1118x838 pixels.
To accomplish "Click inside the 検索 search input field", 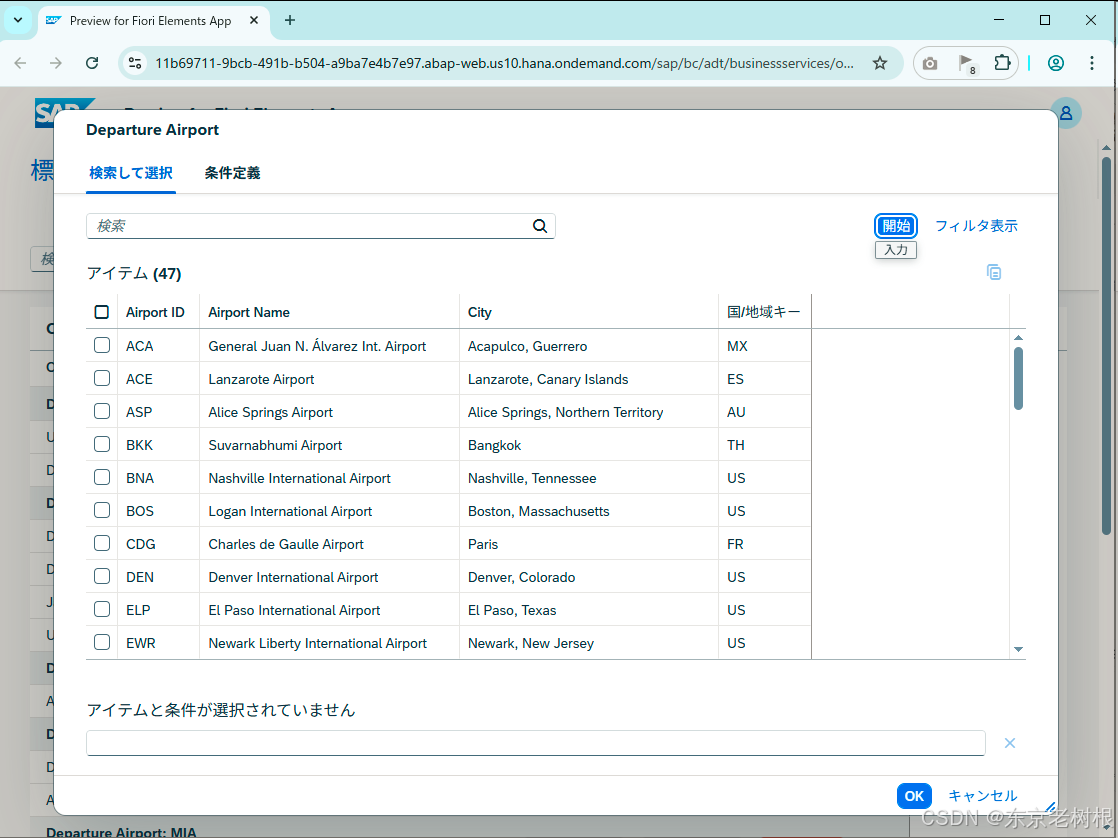I will pyautogui.click(x=300, y=226).
